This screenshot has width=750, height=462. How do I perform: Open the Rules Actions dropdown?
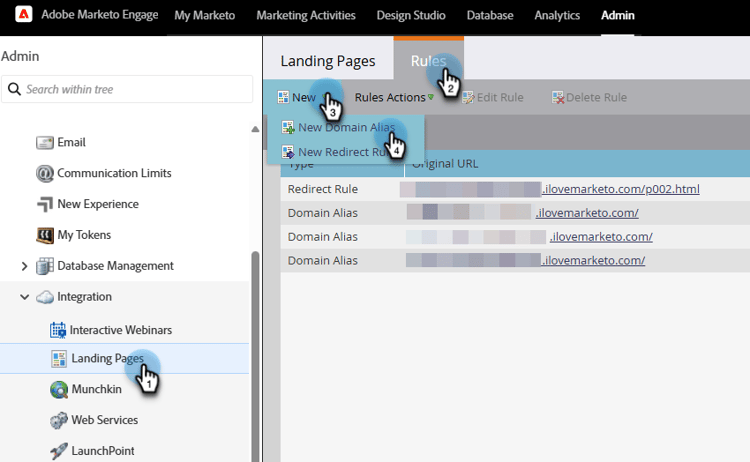click(394, 97)
